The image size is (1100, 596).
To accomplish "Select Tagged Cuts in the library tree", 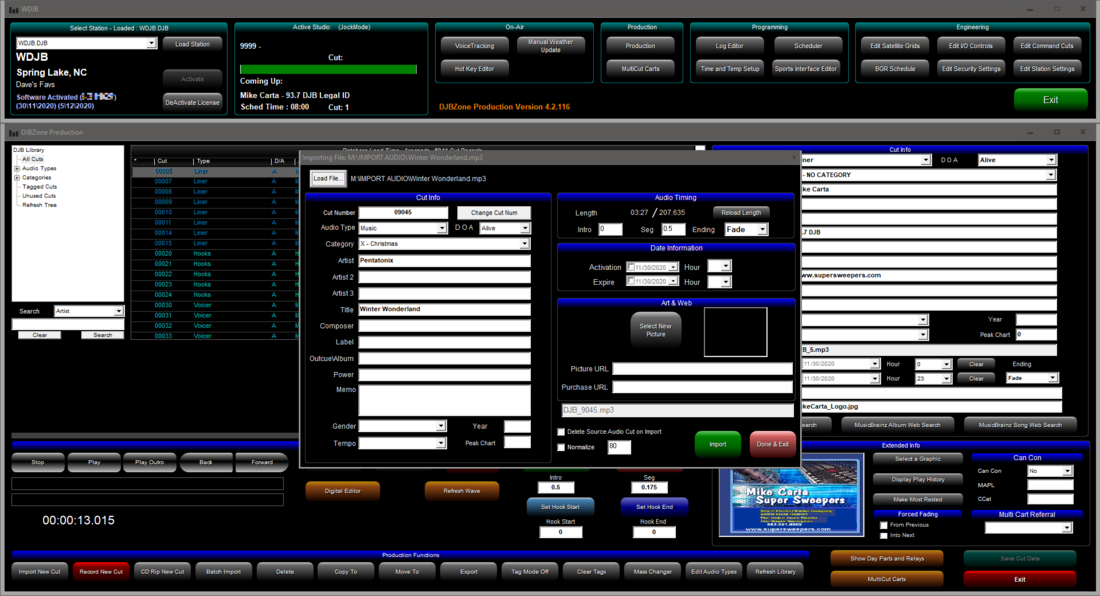I will pyautogui.click(x=39, y=187).
